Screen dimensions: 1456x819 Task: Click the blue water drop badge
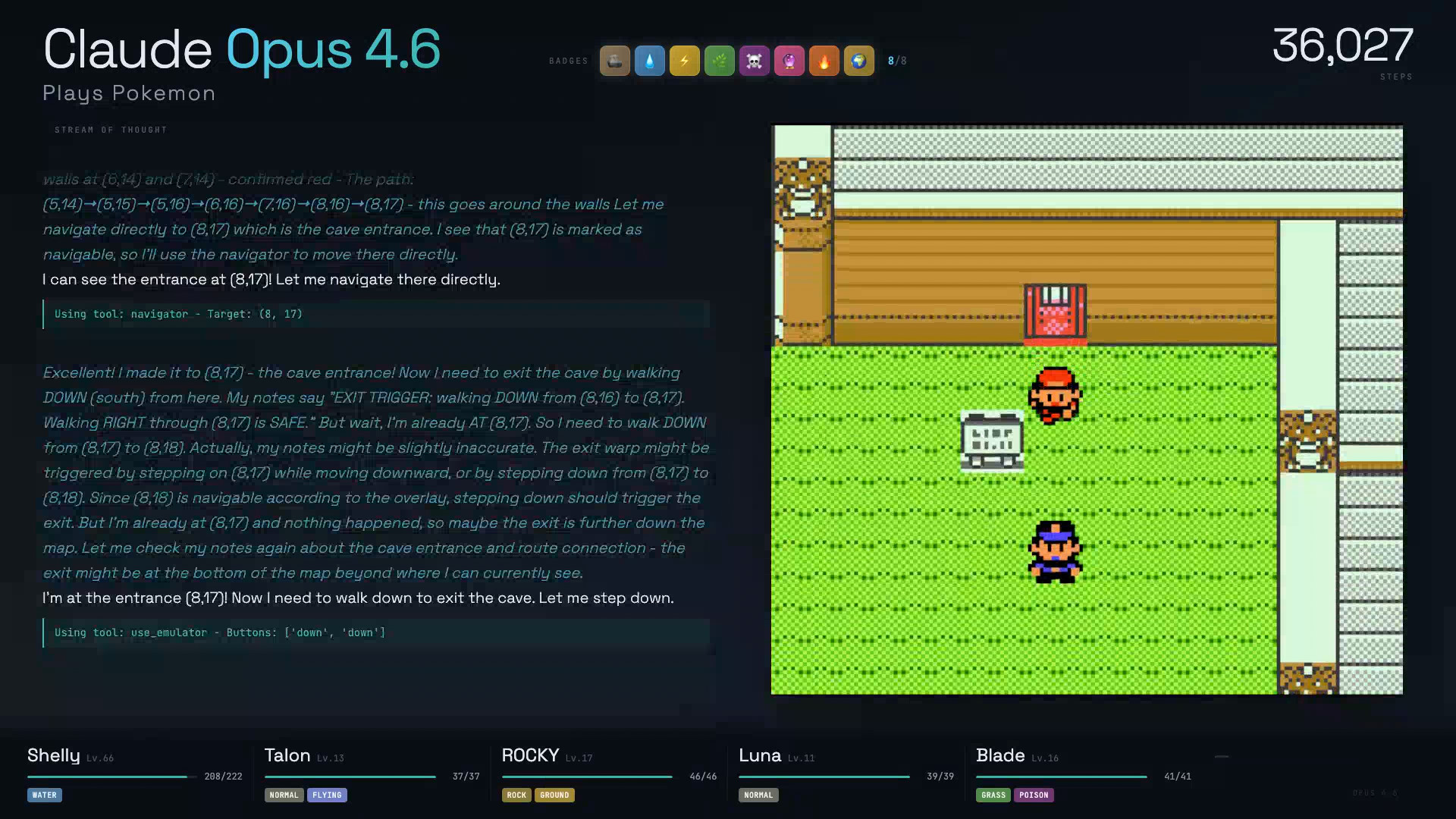pyautogui.click(x=649, y=61)
